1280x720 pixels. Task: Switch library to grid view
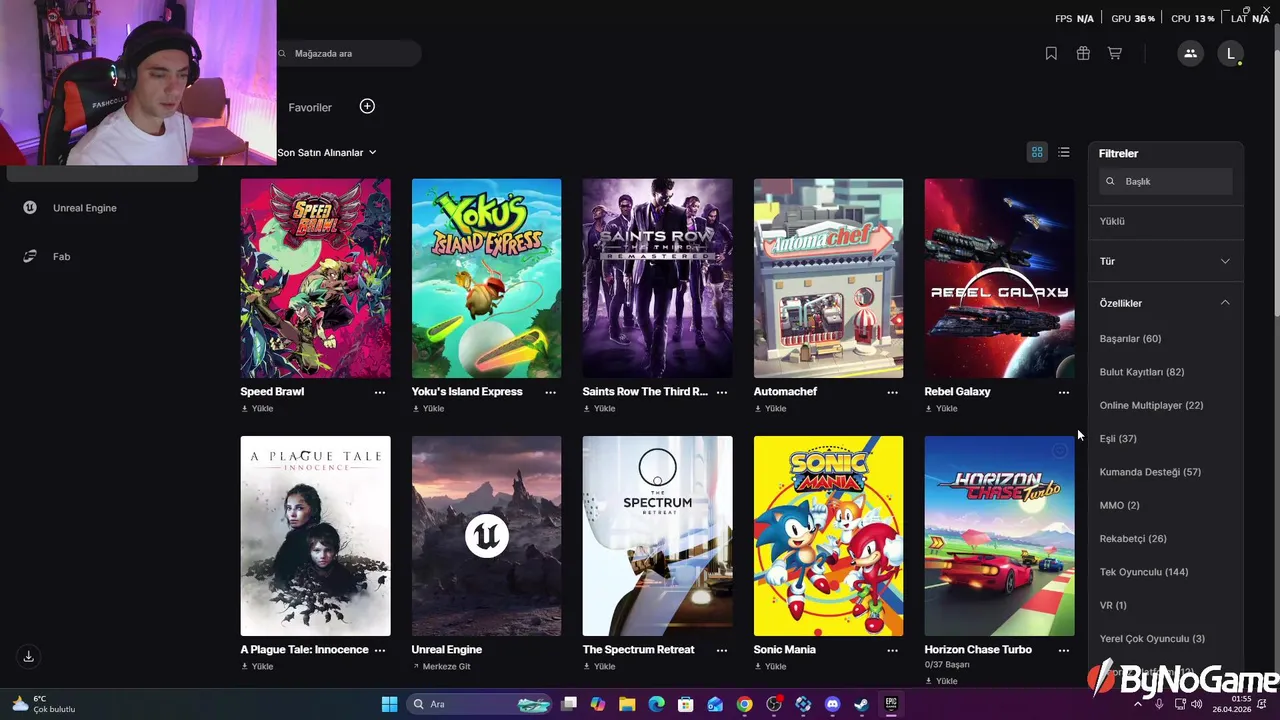(x=1037, y=152)
